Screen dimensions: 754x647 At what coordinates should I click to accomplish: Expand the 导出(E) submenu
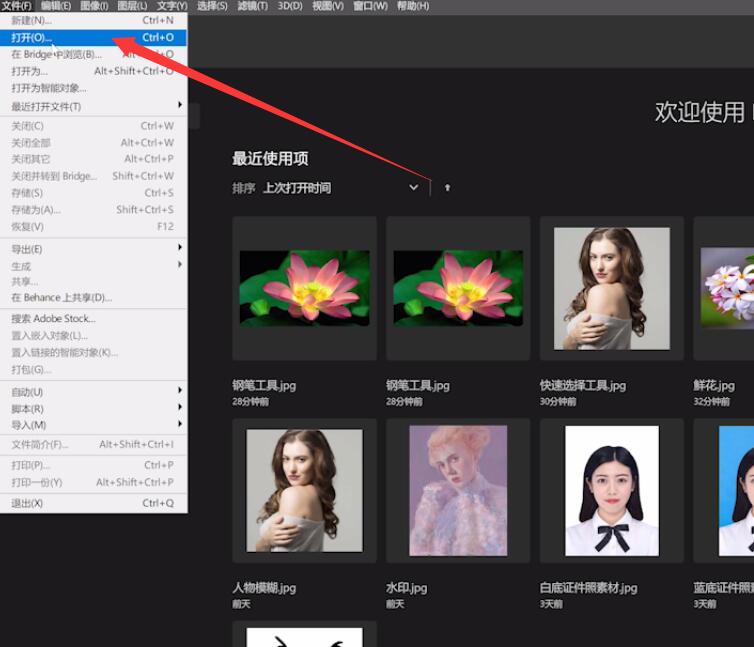93,249
